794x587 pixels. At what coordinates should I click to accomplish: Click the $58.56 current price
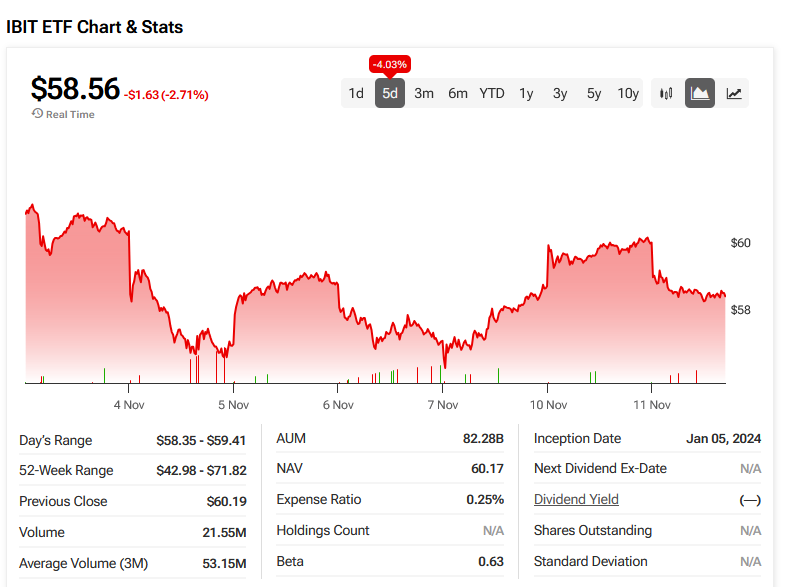tap(75, 89)
